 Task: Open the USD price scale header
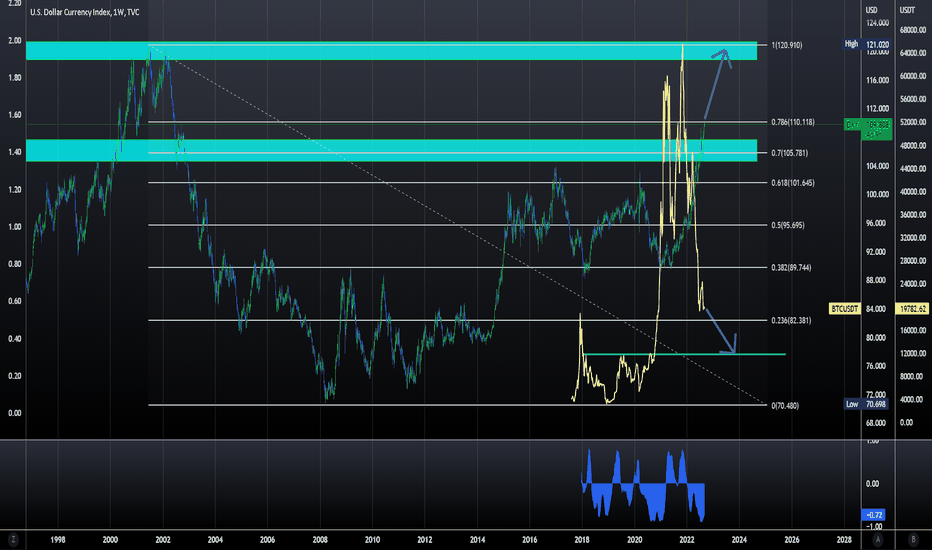pyautogui.click(x=871, y=10)
